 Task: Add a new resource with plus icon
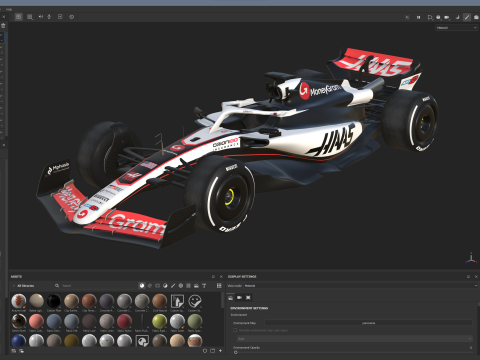[220, 351]
